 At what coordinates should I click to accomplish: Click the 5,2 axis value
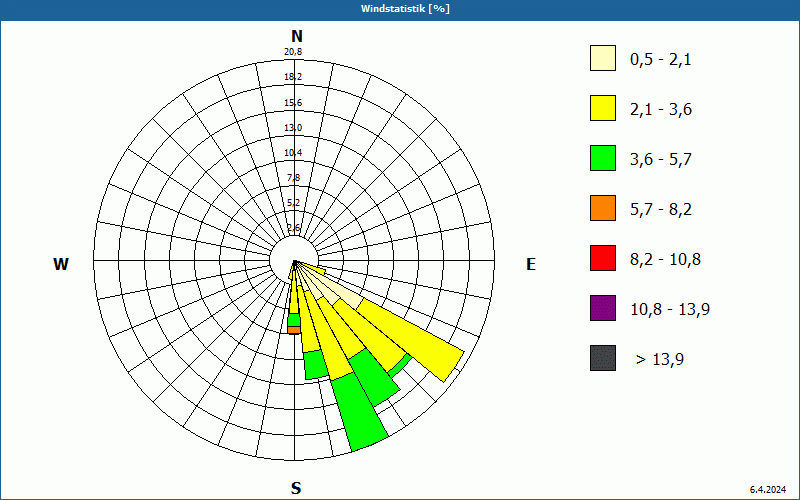(x=294, y=203)
